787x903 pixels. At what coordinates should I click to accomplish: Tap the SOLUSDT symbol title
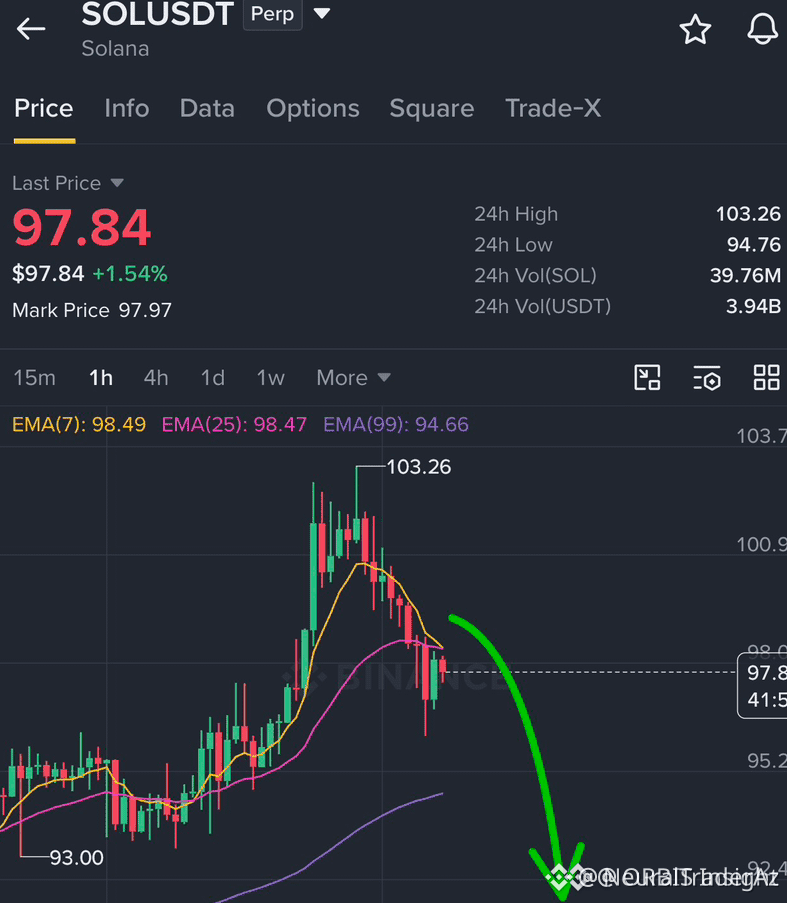[158, 14]
